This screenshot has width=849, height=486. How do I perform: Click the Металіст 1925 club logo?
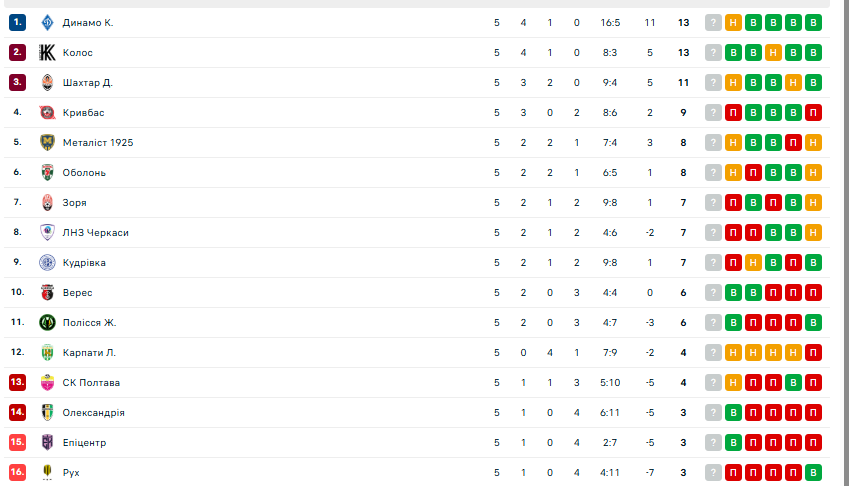[47, 143]
